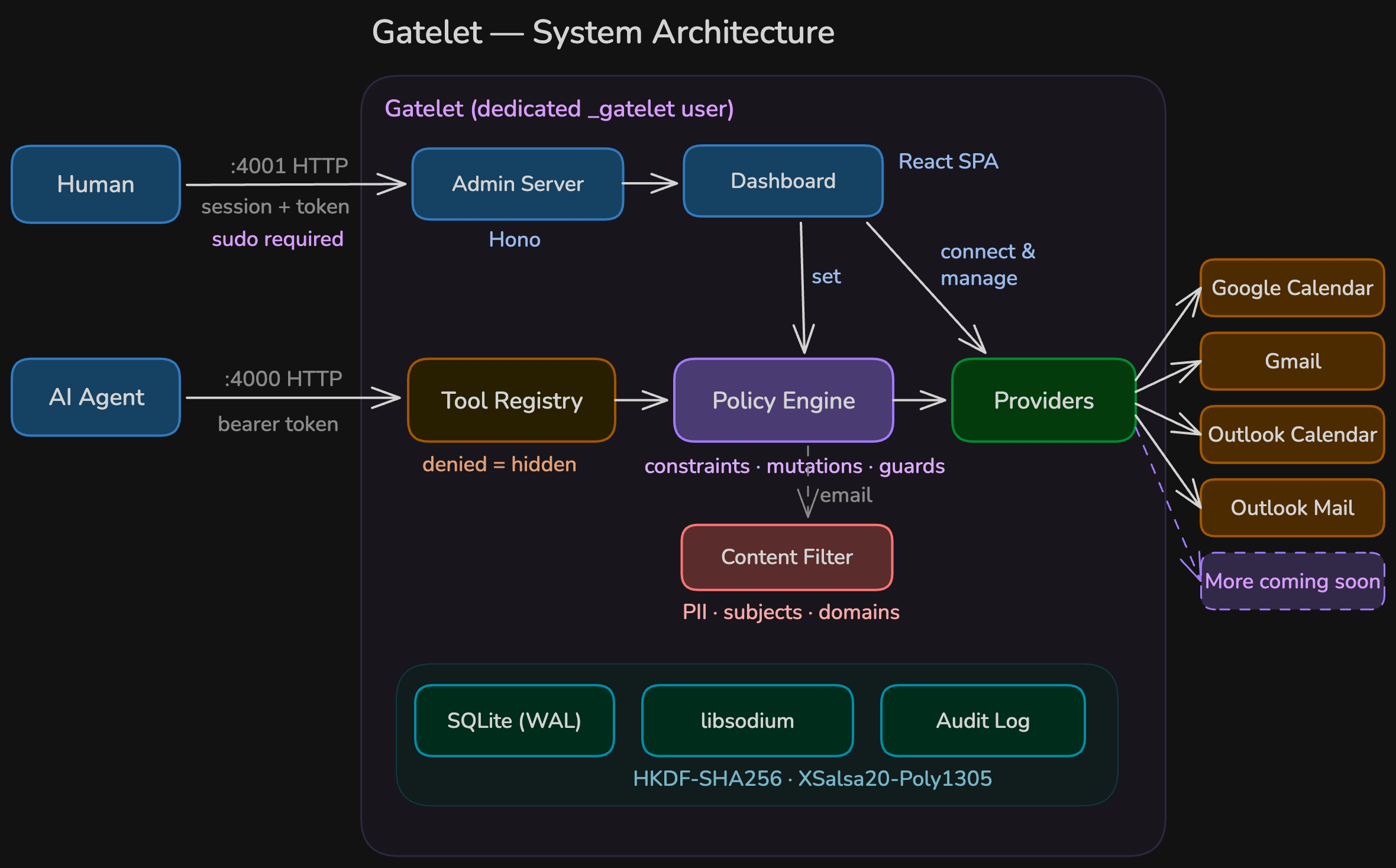The height and width of the screenshot is (868, 1396).
Task: Select the Audit Log node
Action: tap(982, 720)
